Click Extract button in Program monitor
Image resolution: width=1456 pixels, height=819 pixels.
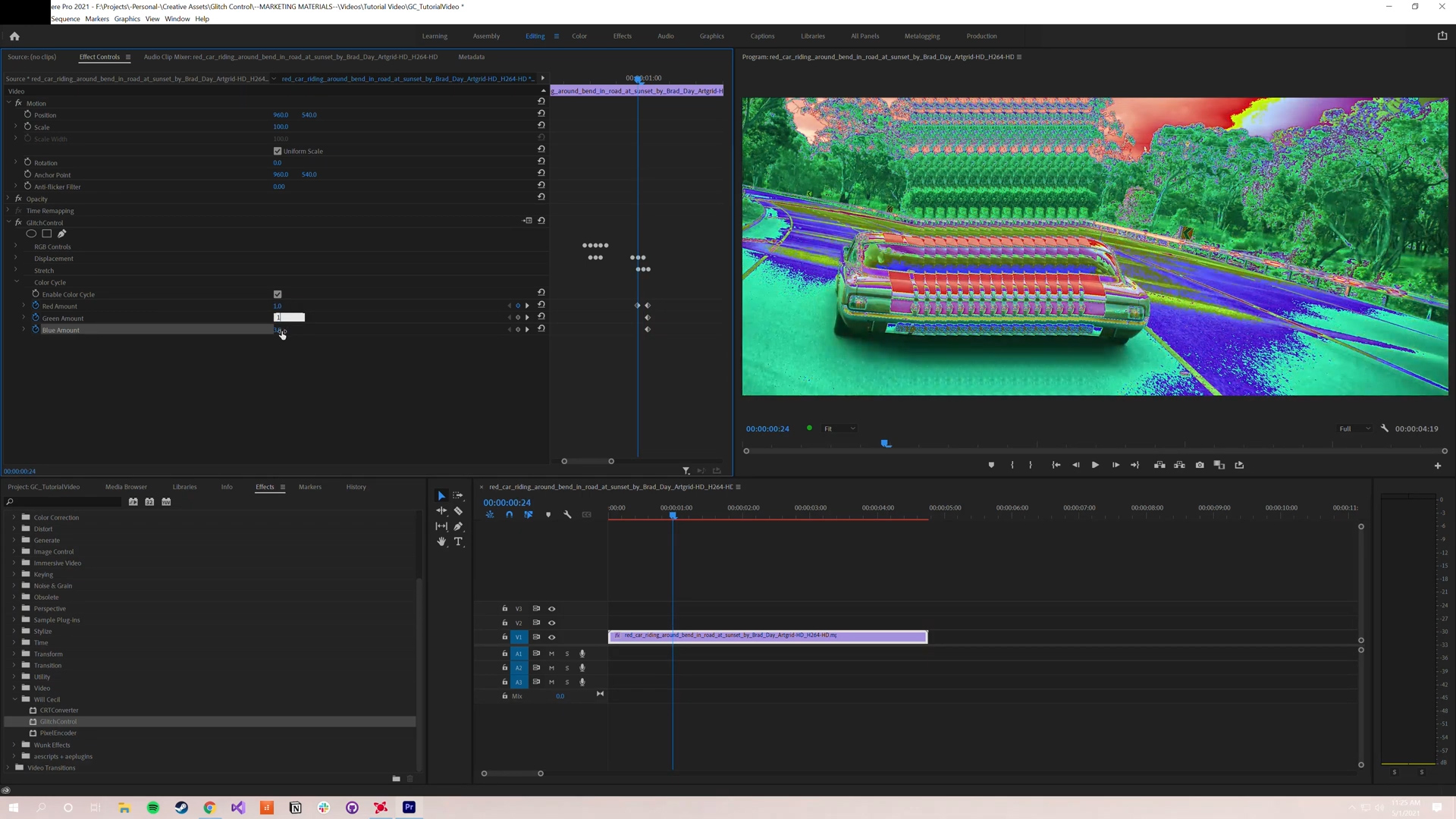1179,465
